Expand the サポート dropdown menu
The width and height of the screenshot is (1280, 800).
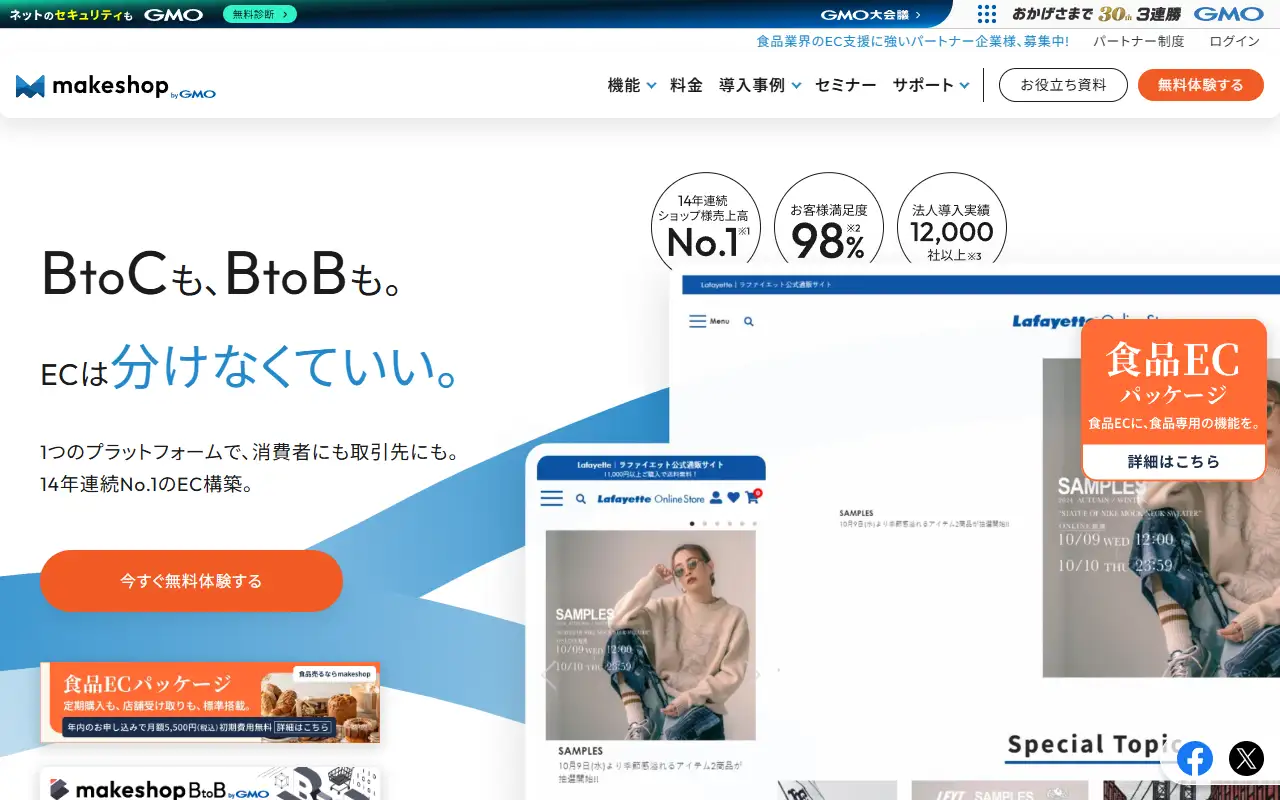click(x=931, y=85)
